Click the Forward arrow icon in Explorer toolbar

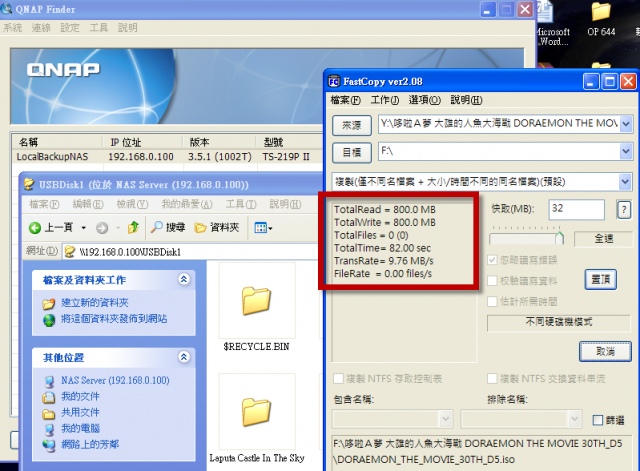(102, 228)
